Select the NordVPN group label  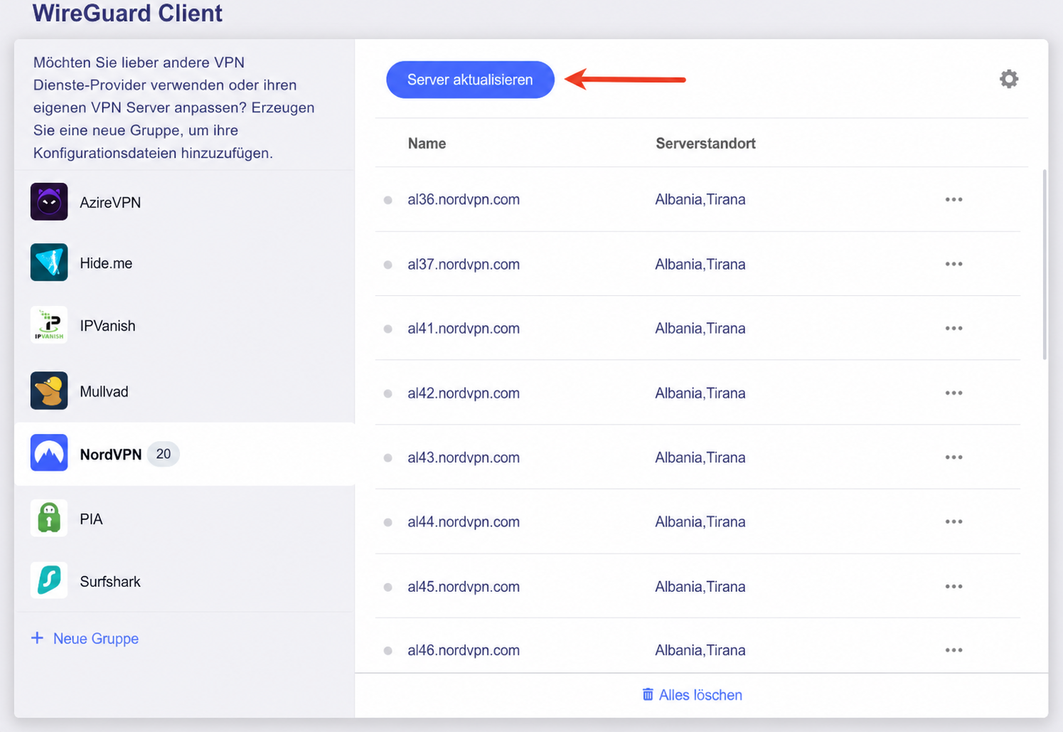point(111,454)
